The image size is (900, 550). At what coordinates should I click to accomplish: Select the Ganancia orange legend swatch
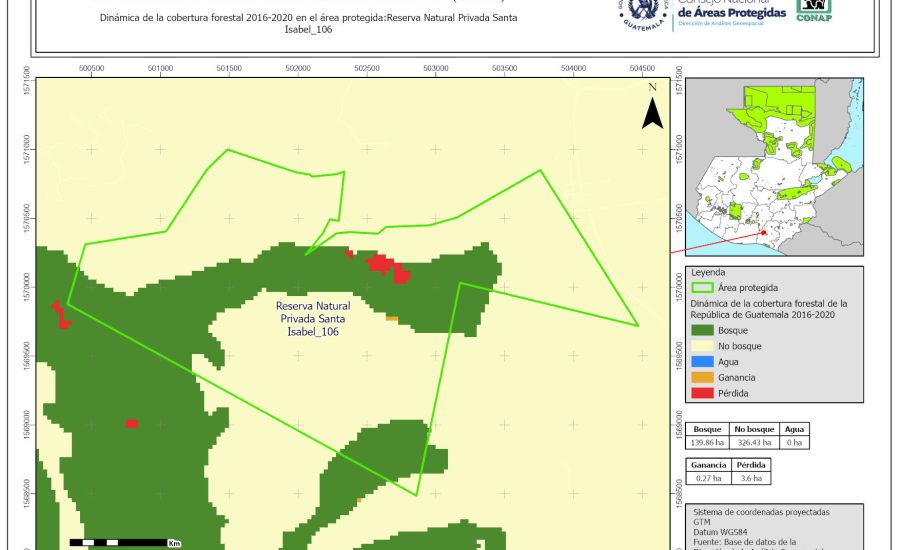(x=704, y=377)
